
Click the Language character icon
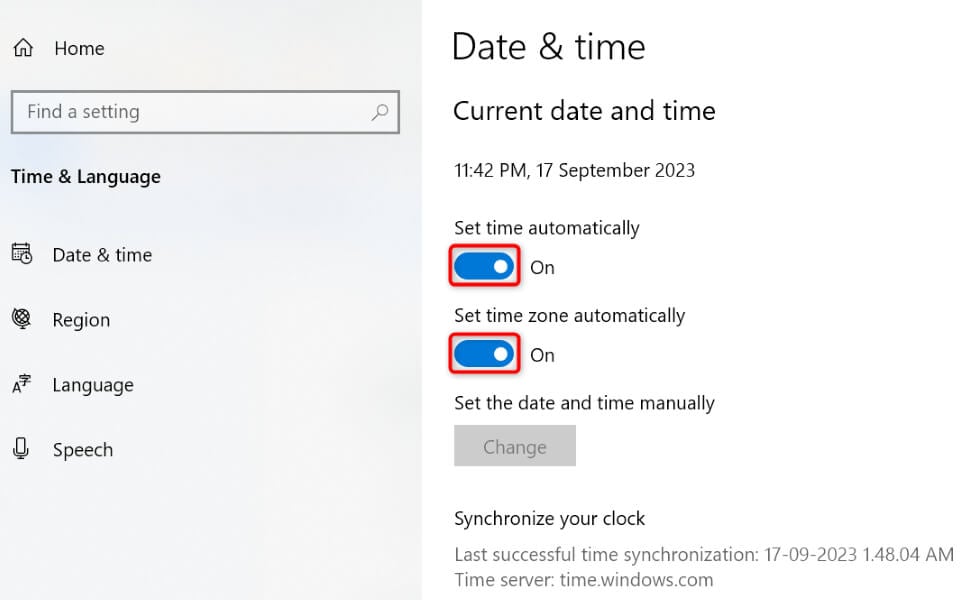point(22,385)
